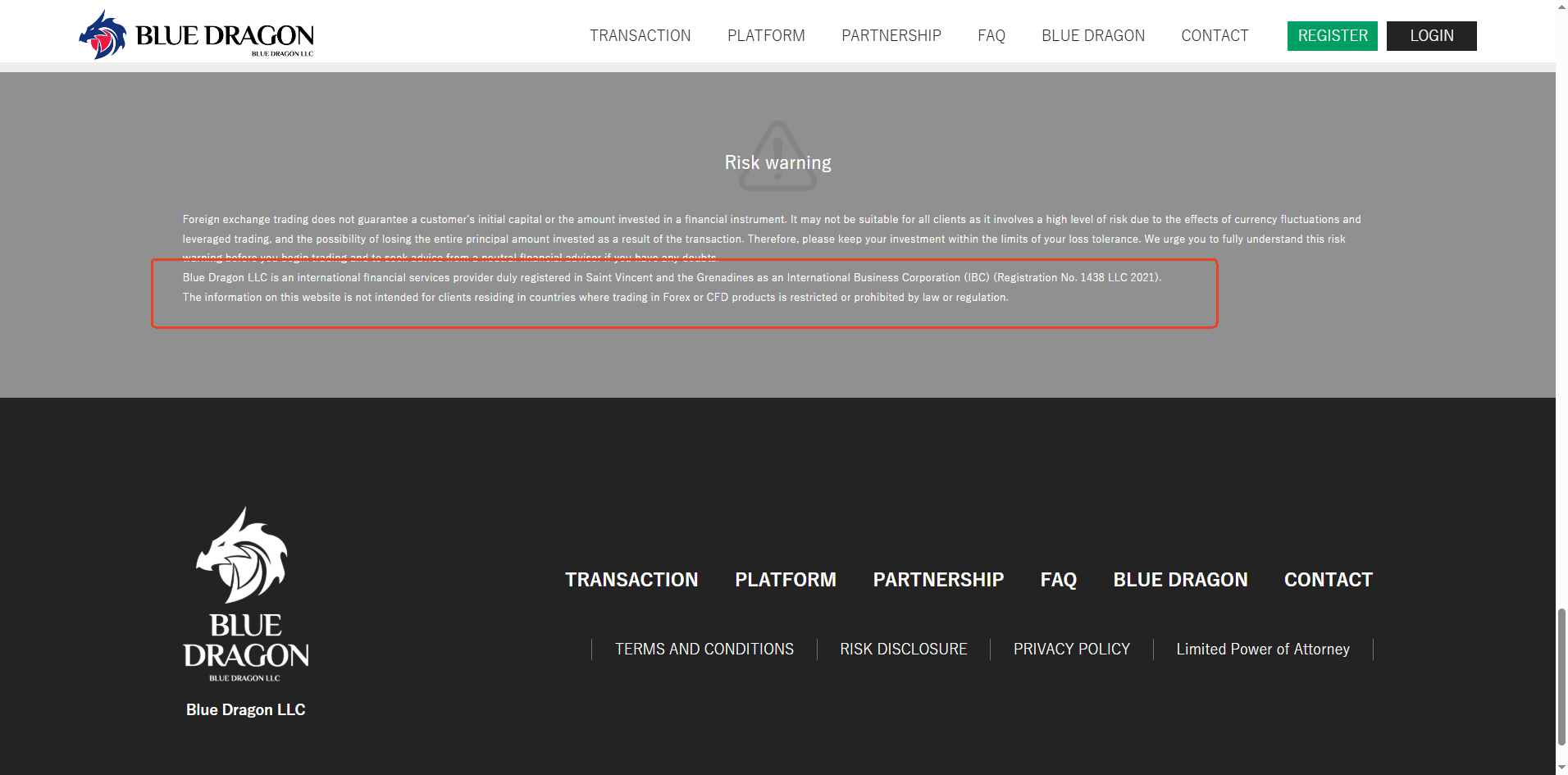Open PARTNERSHIP in the top navigation
This screenshot has height=775, width=1568.
891,36
